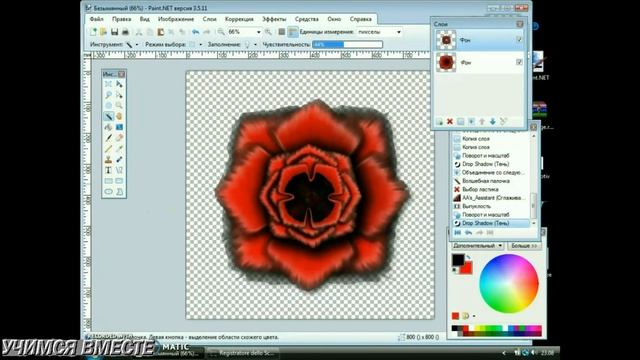Click the black primary color swatch

point(458,260)
